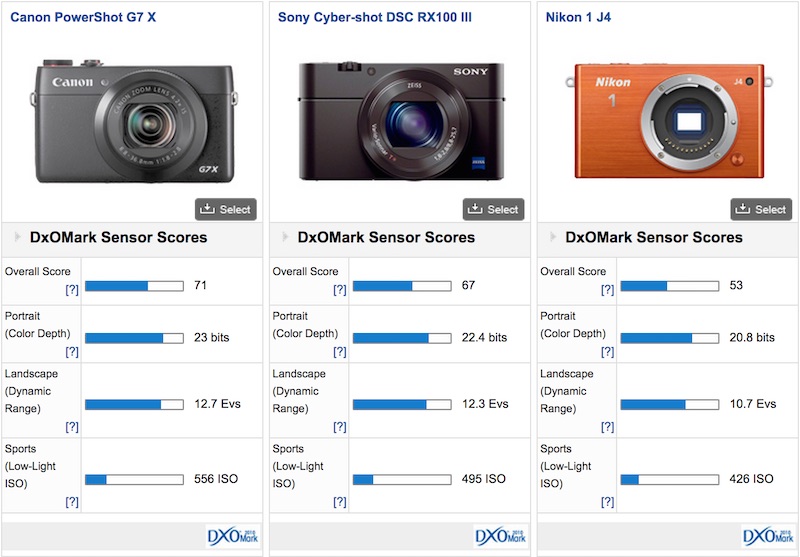Screen dimensions: 800x557
Task: Open Overall Score help [?] for Sony
Action: pos(340,290)
